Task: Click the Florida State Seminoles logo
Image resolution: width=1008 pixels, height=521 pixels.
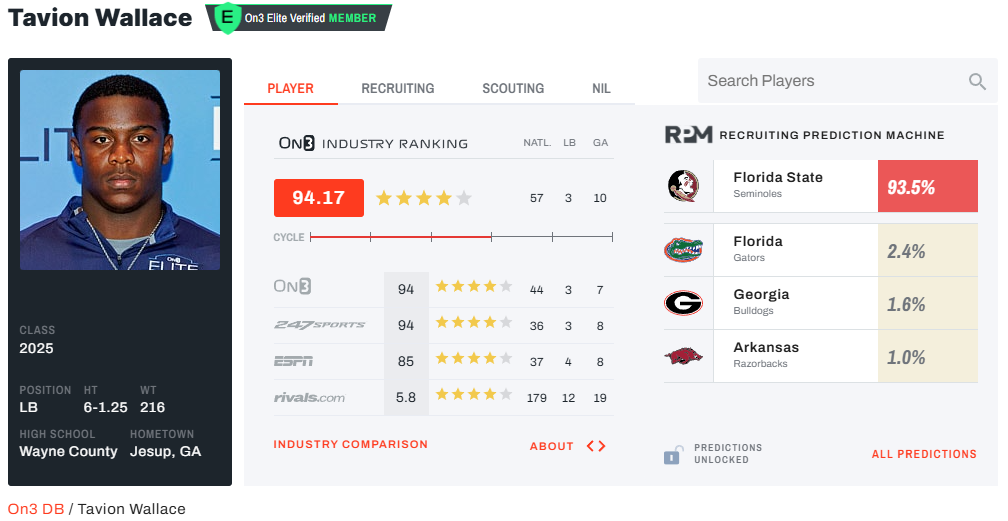Action: (683, 186)
